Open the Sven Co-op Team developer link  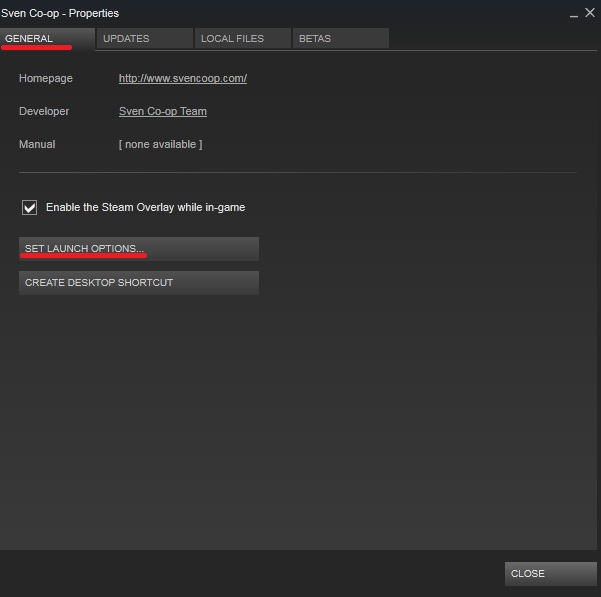pos(163,112)
